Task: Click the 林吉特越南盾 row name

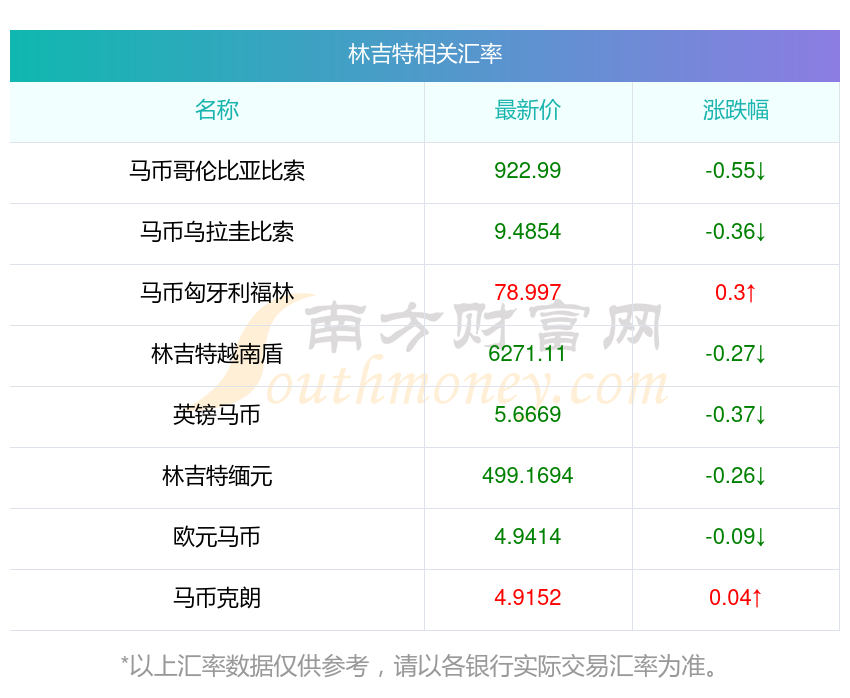Action: point(217,354)
